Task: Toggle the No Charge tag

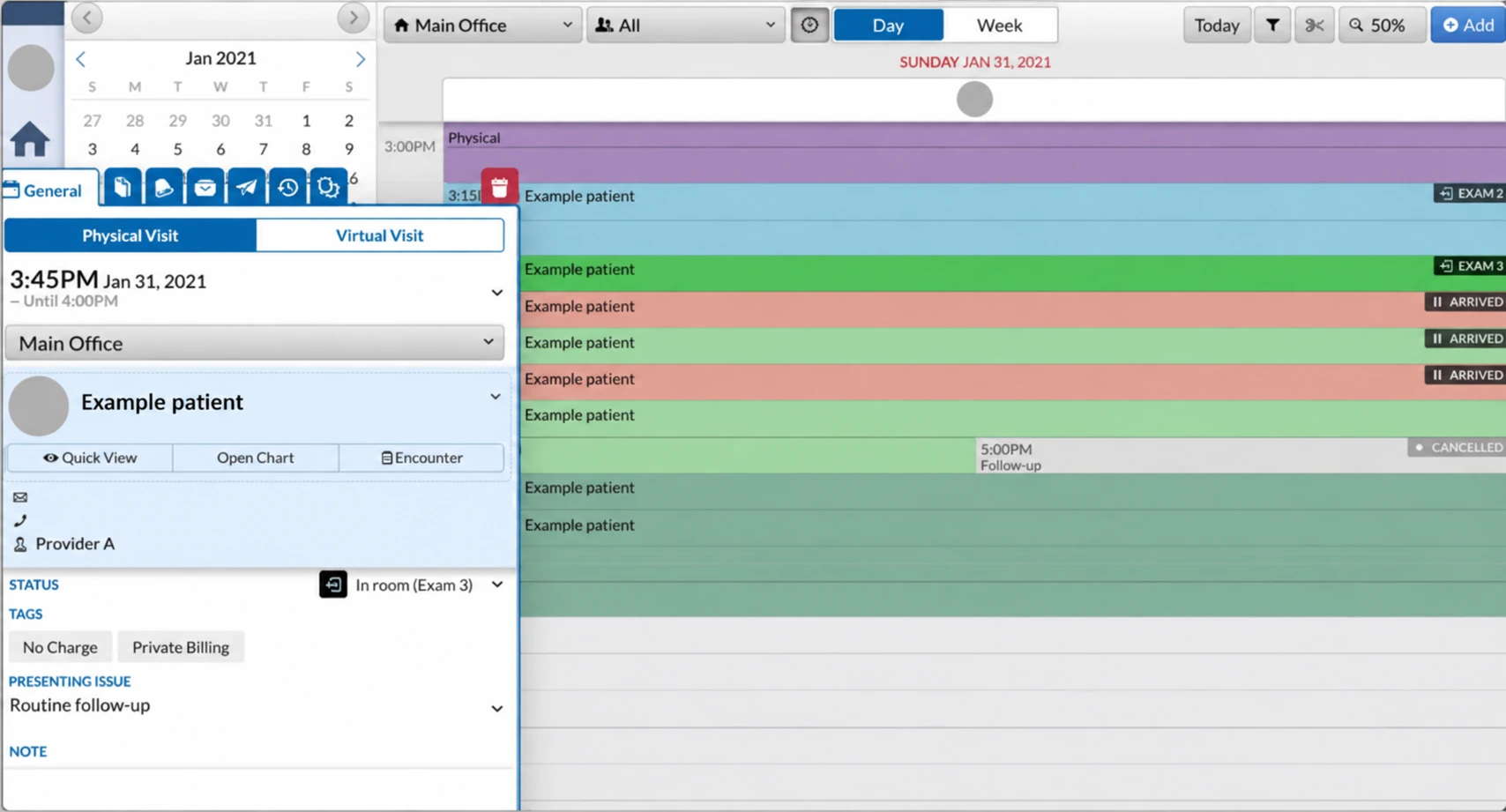Action: (x=60, y=647)
